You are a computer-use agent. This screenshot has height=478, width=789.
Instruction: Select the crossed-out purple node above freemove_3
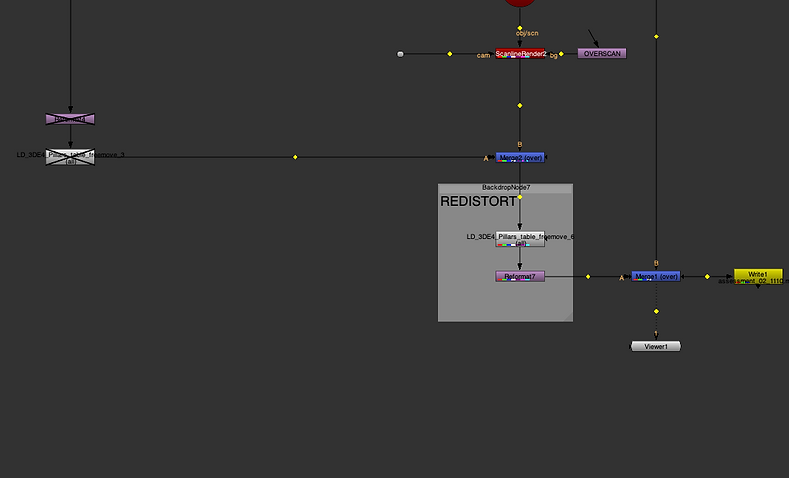coord(70,119)
